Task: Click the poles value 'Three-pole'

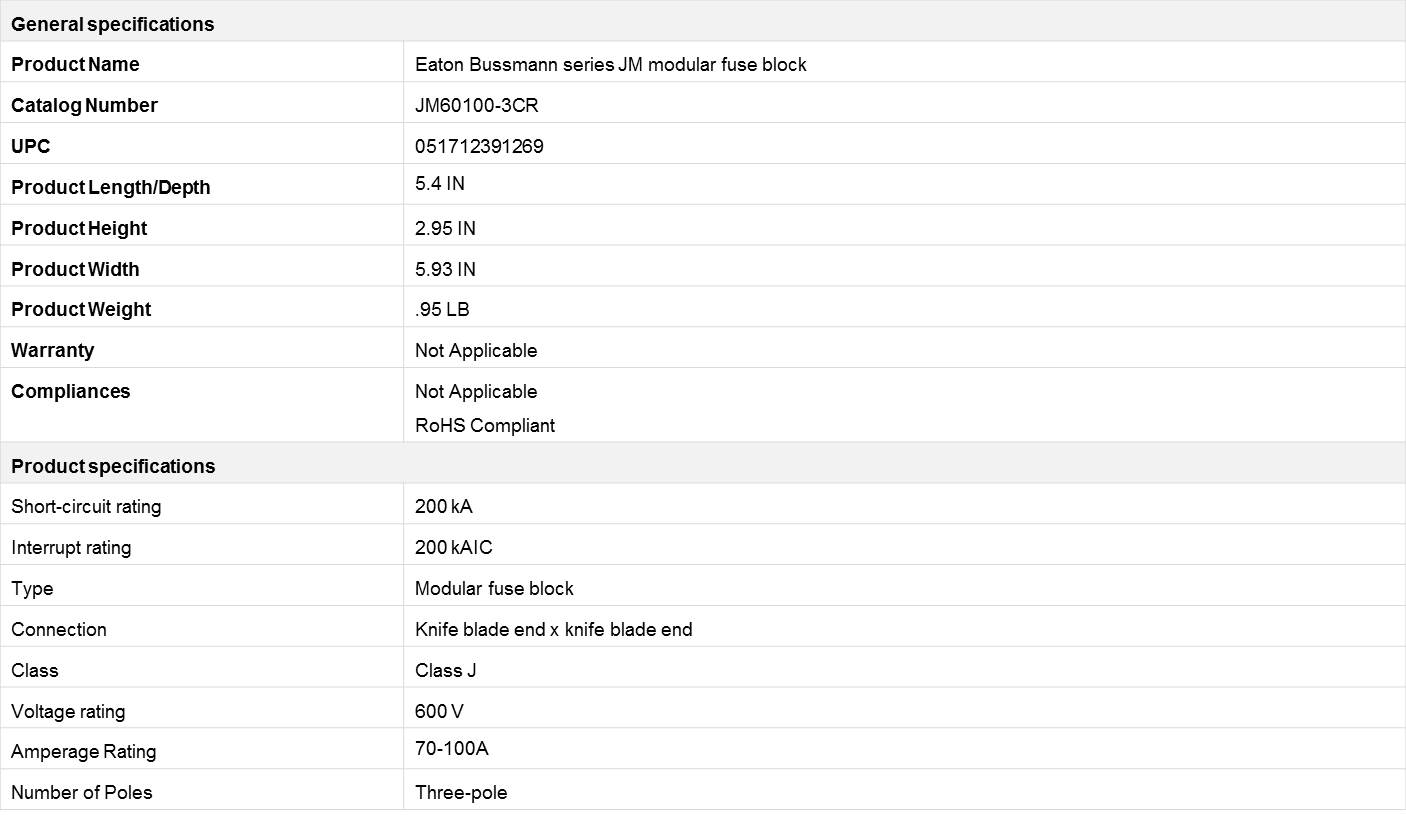Action: [x=461, y=793]
